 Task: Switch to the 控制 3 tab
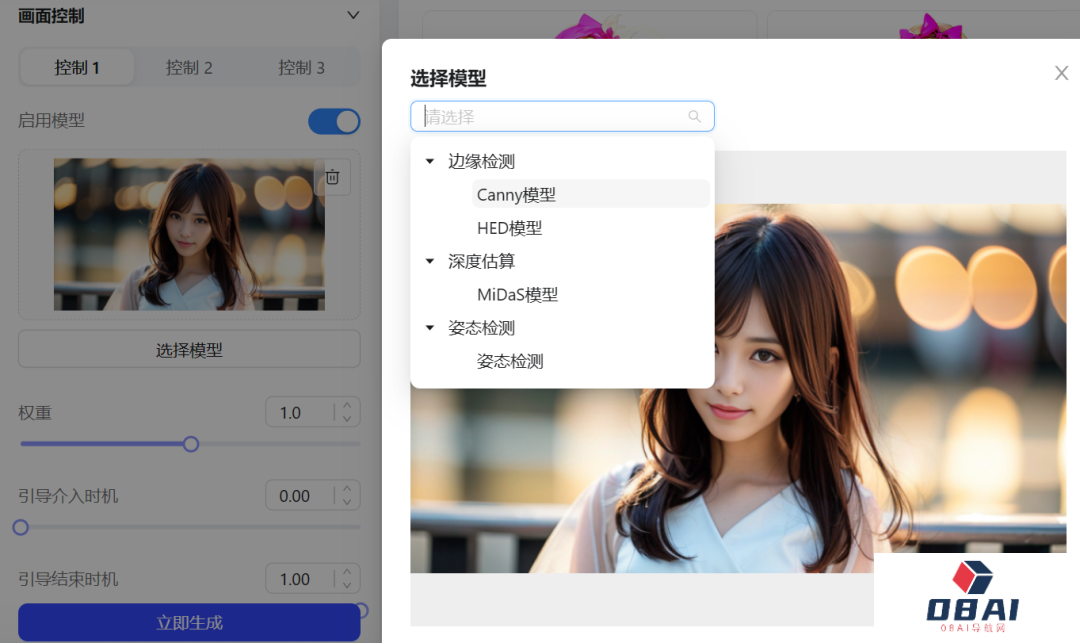(301, 68)
